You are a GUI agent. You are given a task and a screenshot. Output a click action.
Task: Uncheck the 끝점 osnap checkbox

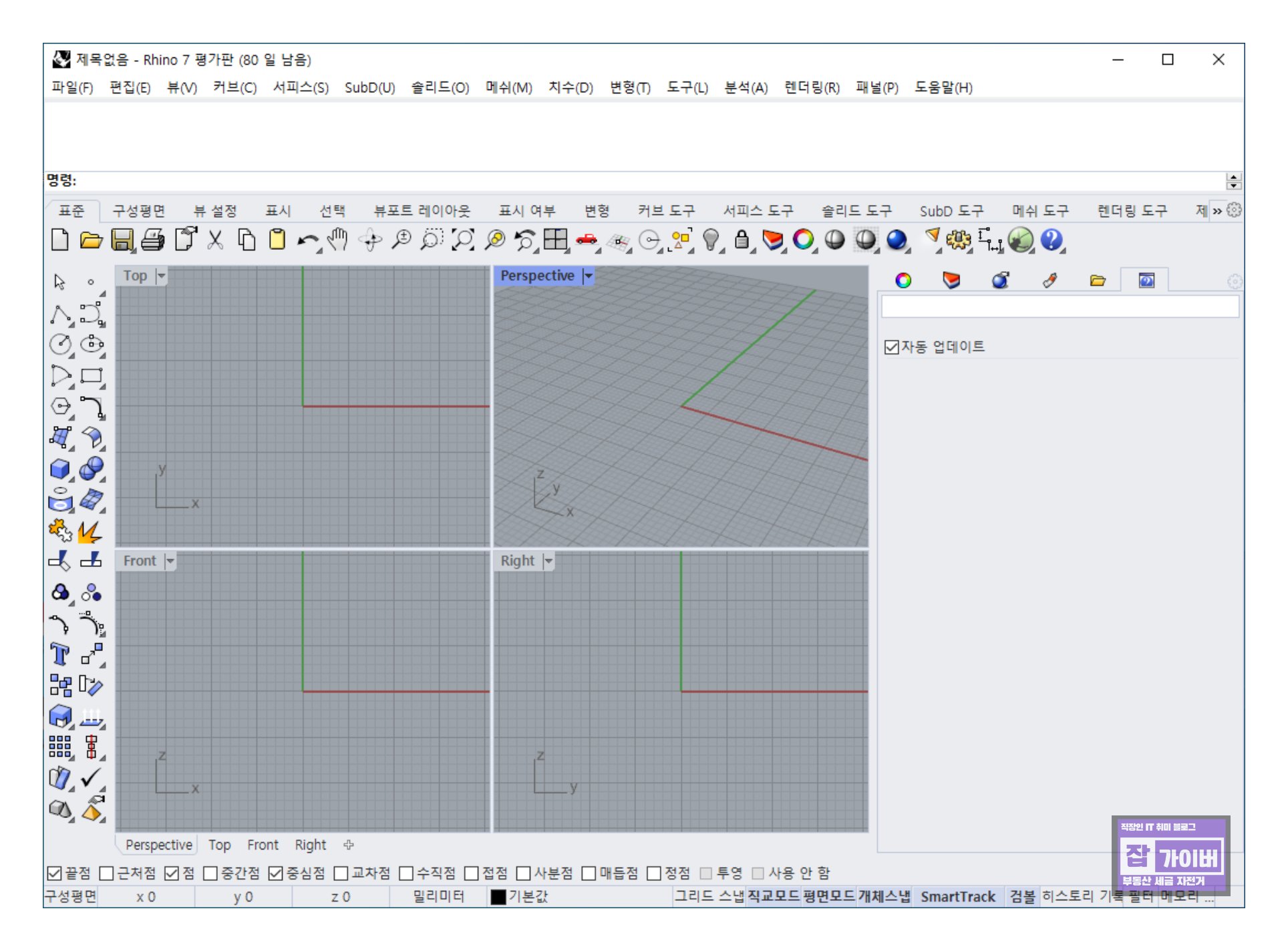tap(55, 874)
